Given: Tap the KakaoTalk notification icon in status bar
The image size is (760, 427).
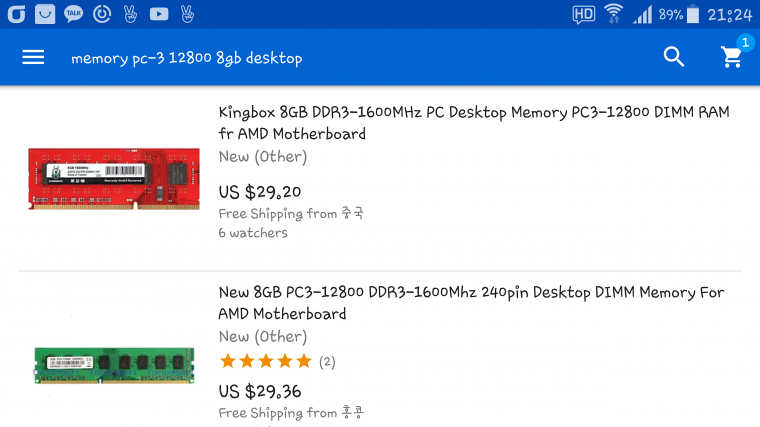Looking at the screenshot, I should (x=74, y=14).
